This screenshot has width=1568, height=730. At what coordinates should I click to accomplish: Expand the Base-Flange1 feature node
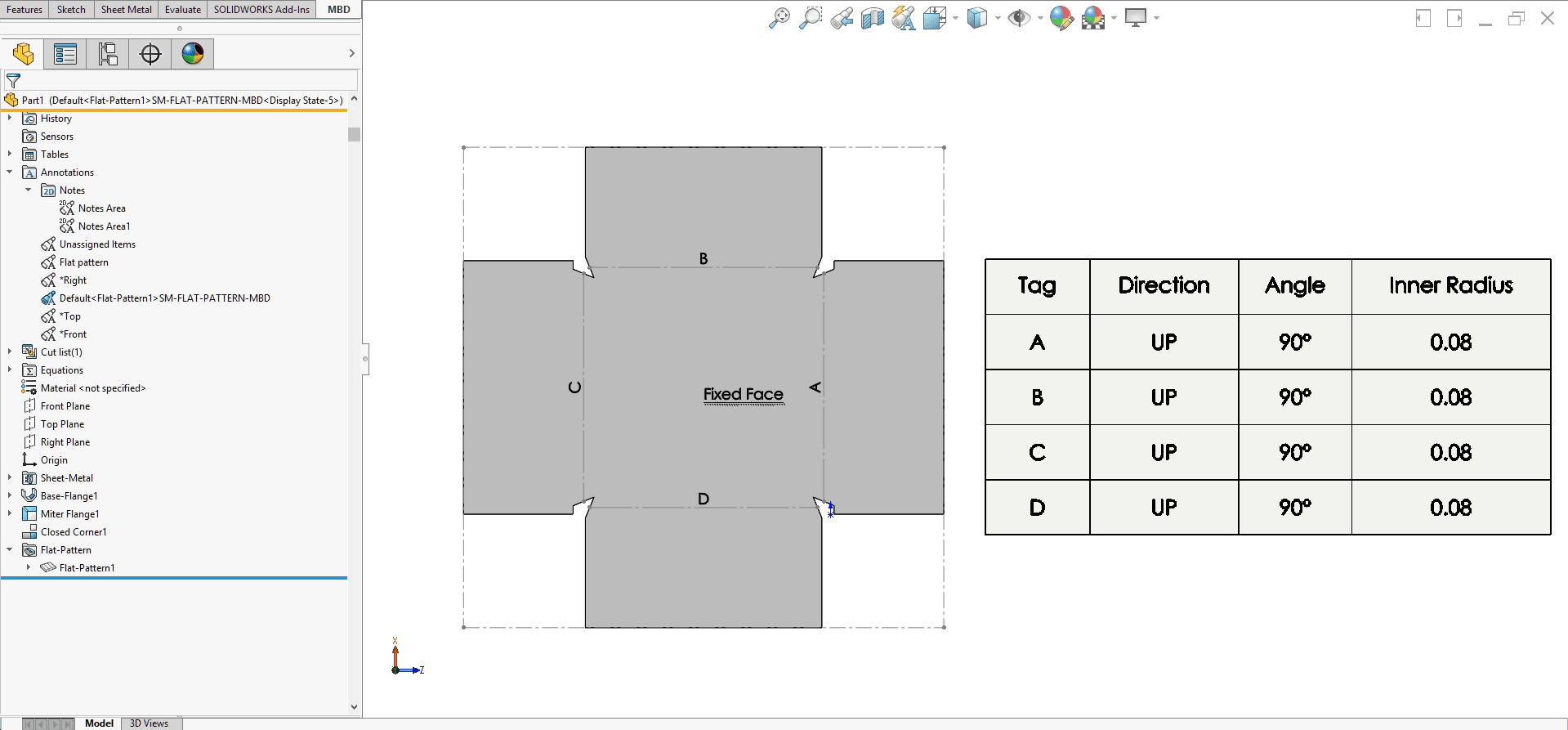[10, 496]
